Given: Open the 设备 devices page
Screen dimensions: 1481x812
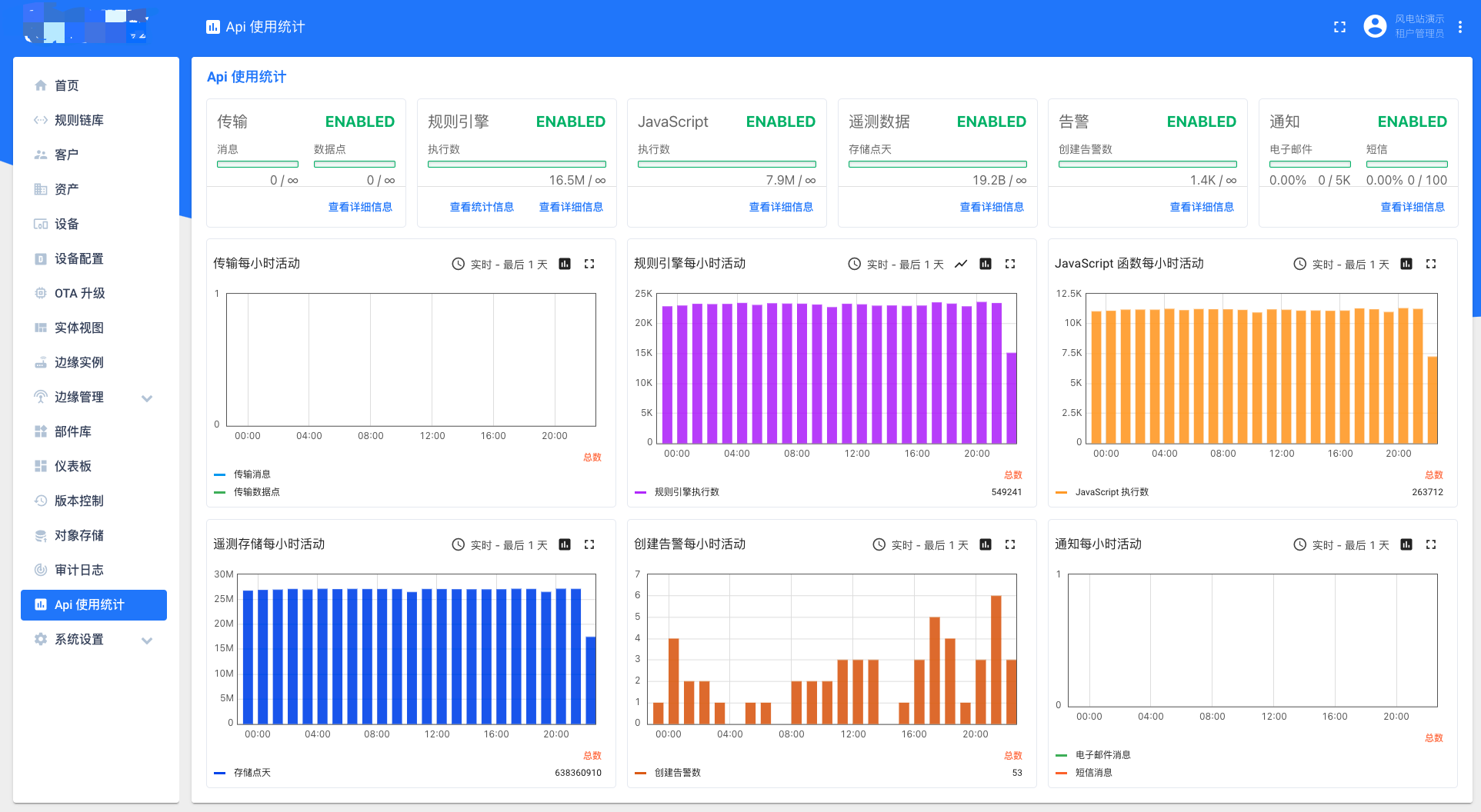Looking at the screenshot, I should [94, 224].
